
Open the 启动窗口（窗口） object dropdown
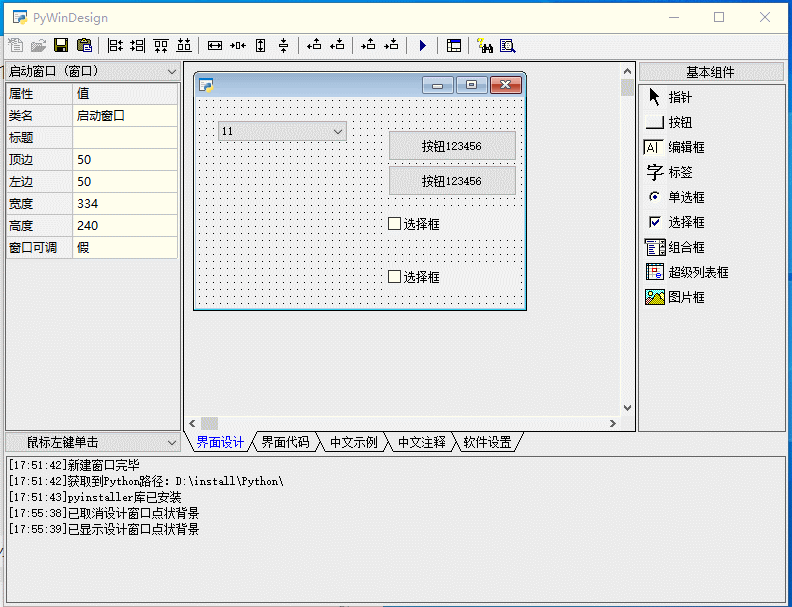coord(172,72)
